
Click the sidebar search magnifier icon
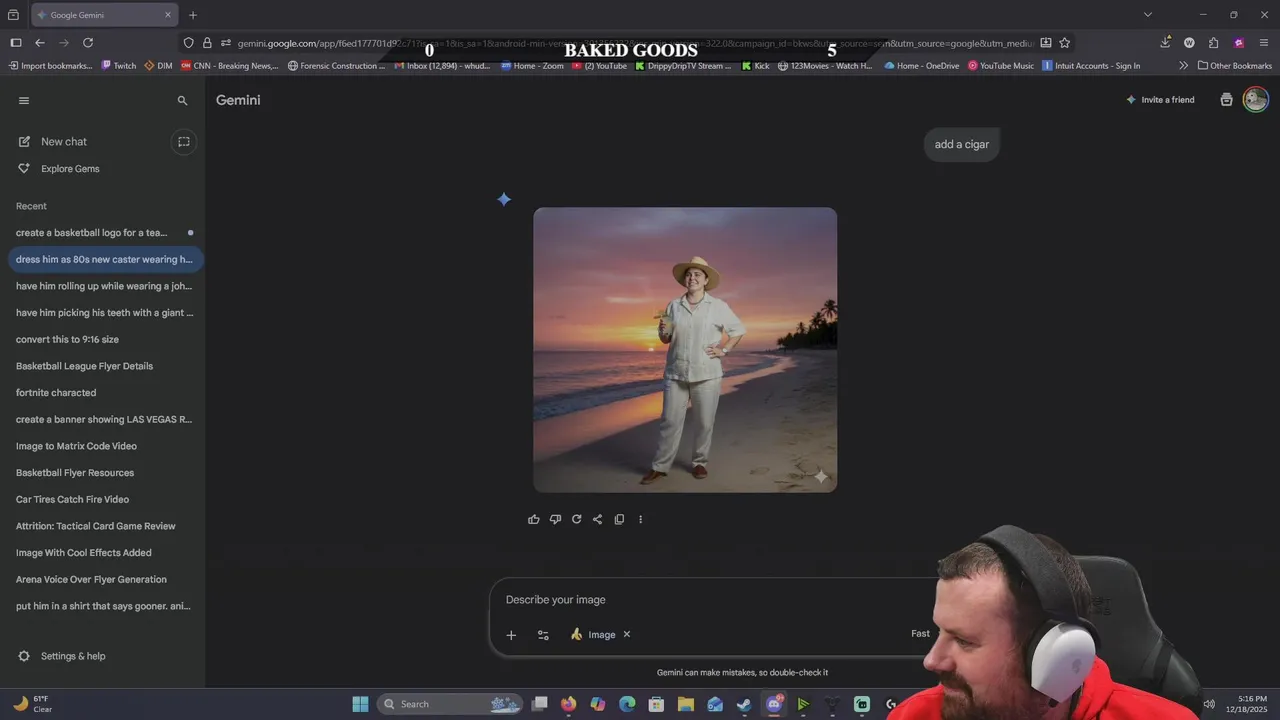[182, 101]
